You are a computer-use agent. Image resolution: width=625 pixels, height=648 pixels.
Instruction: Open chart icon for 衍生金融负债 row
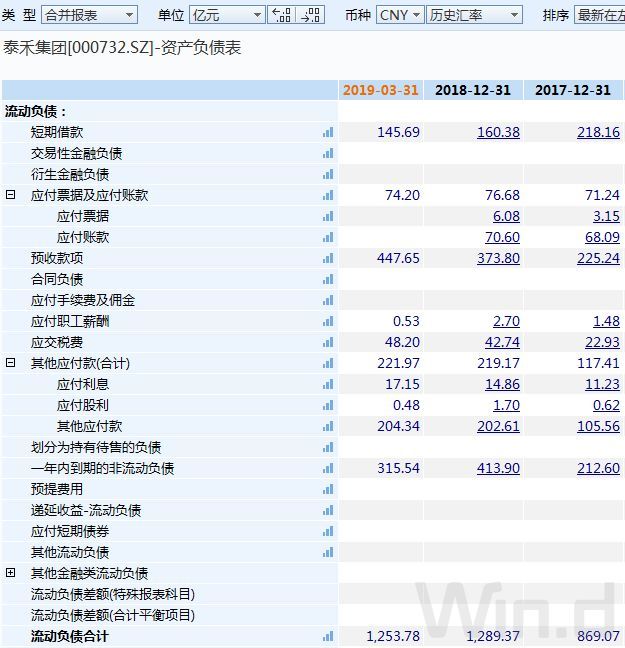coord(328,174)
